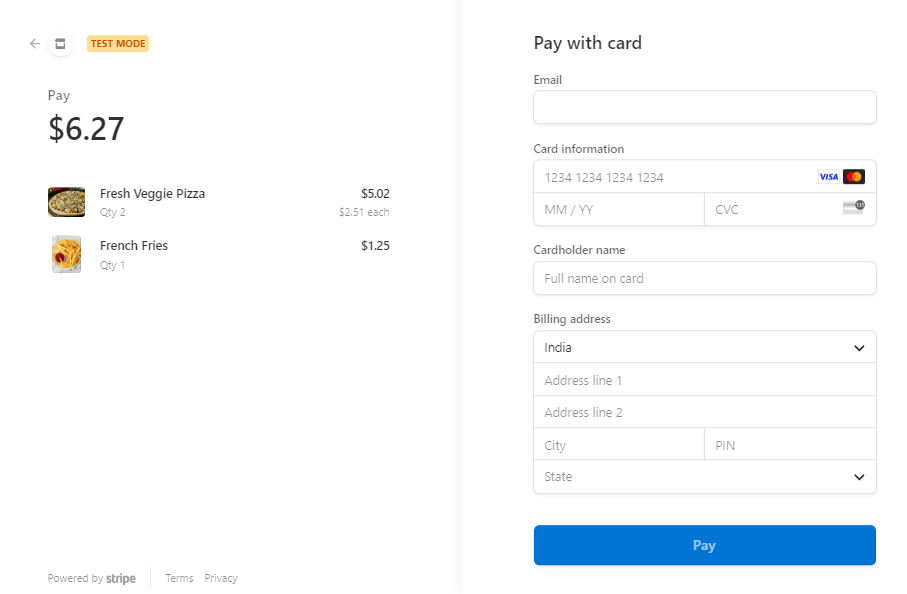The height and width of the screenshot is (594, 907).
Task: Click the Address line 1 field
Action: [704, 380]
